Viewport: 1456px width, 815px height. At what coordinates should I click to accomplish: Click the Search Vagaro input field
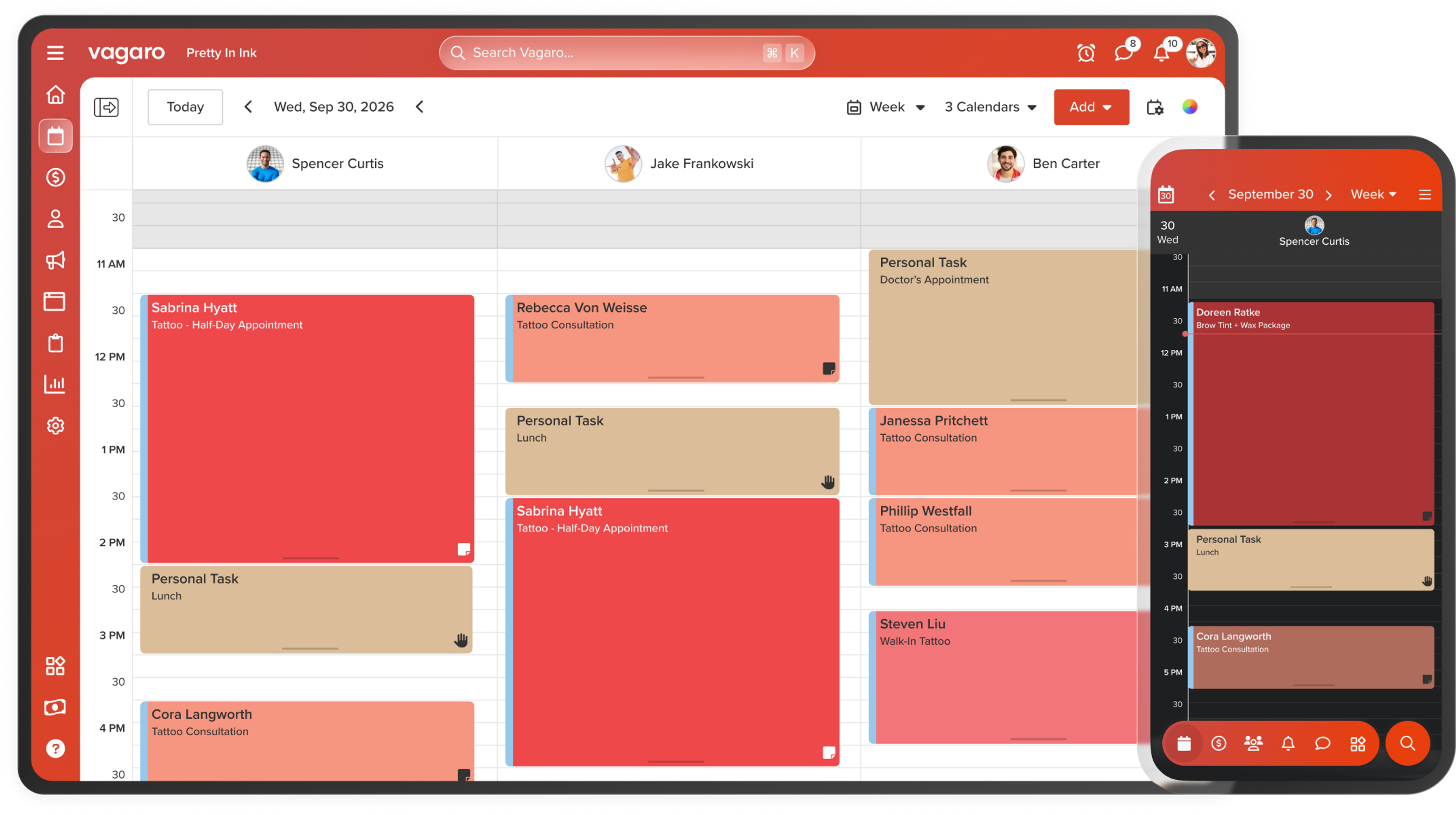click(626, 53)
